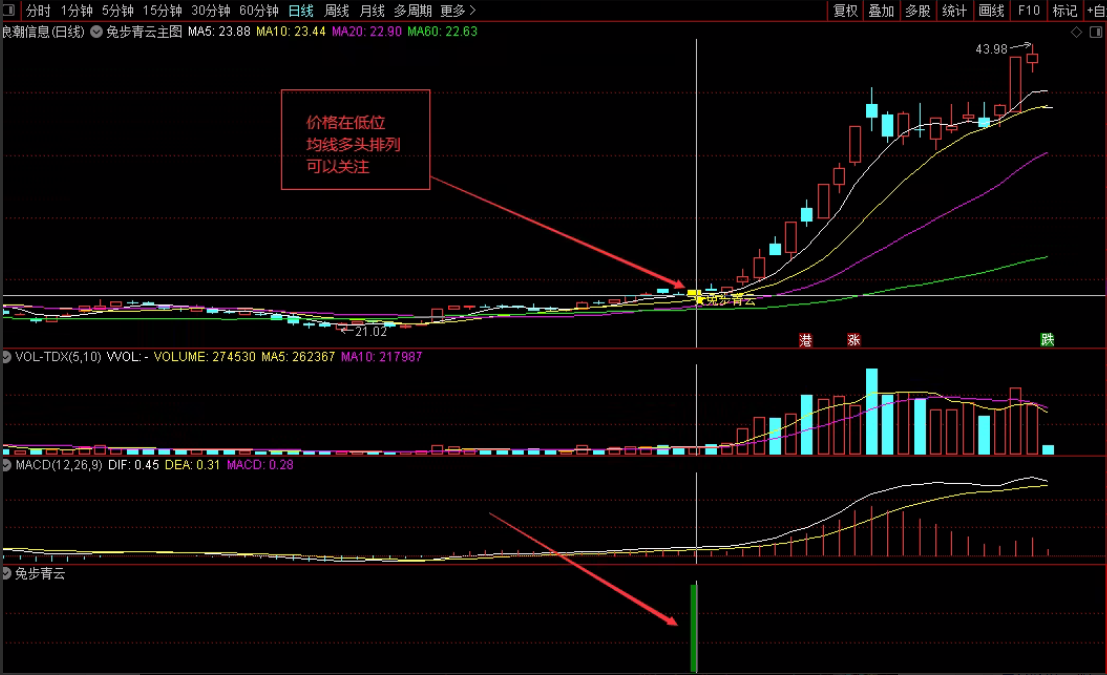Switch to the 周线 weekly tab
Image resolution: width=1107 pixels, height=675 pixels.
tap(337, 11)
